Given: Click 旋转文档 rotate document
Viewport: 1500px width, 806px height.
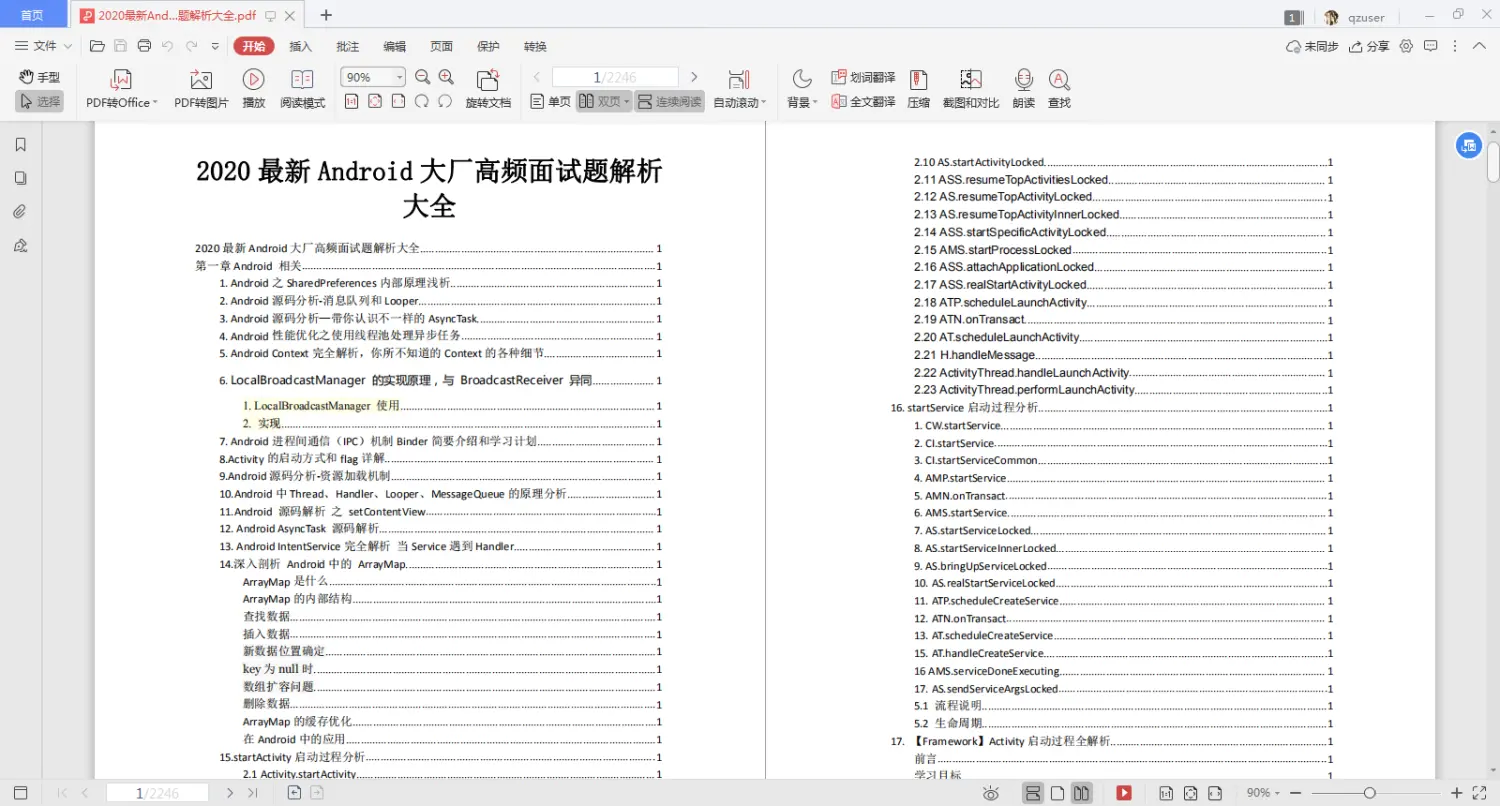Looking at the screenshot, I should [488, 89].
